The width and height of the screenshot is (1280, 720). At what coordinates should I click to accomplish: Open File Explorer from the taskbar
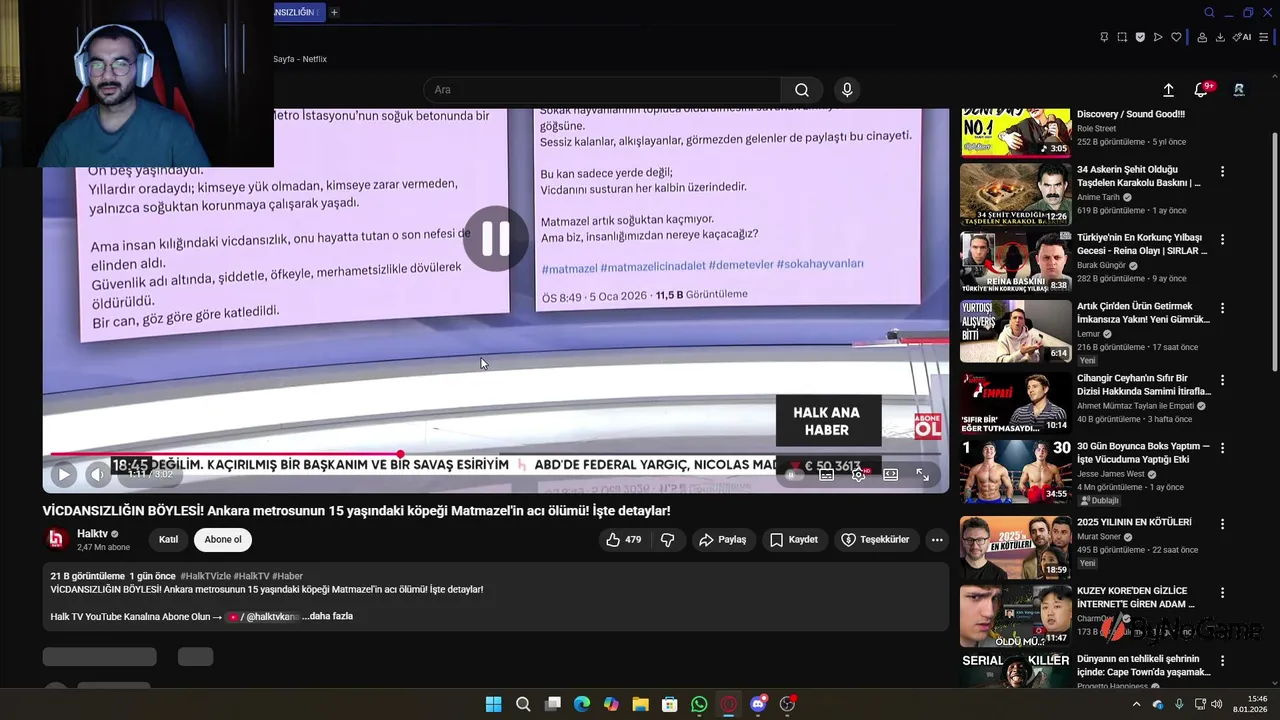click(x=640, y=704)
